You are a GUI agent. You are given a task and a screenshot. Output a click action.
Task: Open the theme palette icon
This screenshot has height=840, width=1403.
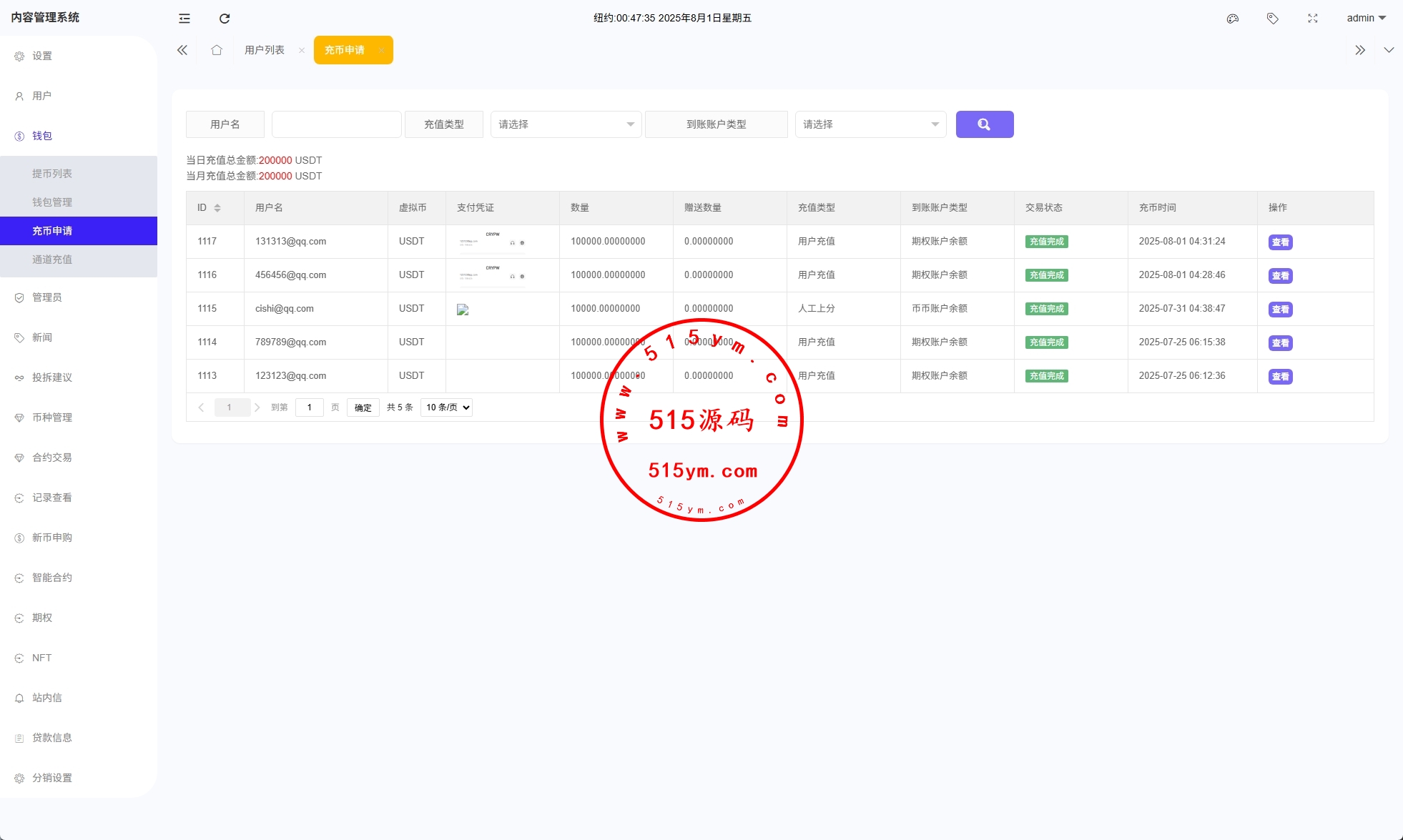tap(1232, 19)
